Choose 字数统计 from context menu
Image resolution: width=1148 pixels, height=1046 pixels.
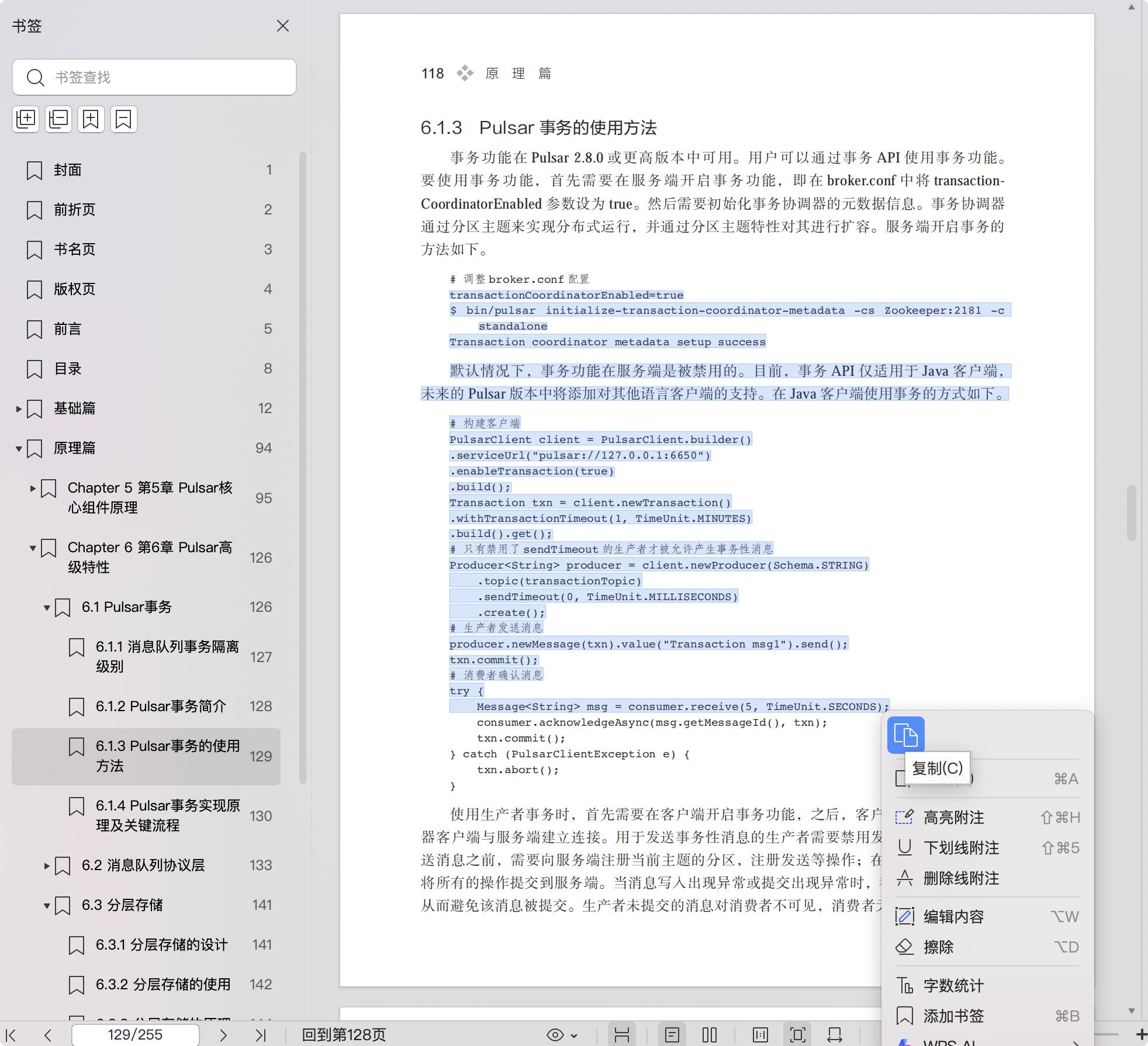point(987,986)
